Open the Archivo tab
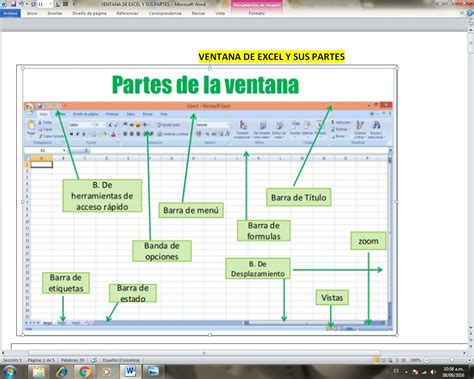 (x=10, y=13)
